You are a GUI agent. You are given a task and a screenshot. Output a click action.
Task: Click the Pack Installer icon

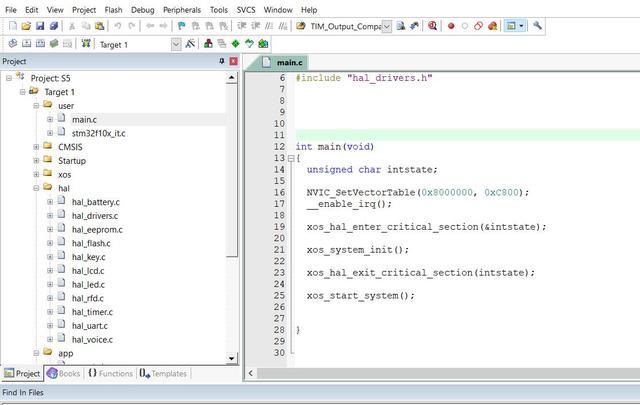pos(263,43)
